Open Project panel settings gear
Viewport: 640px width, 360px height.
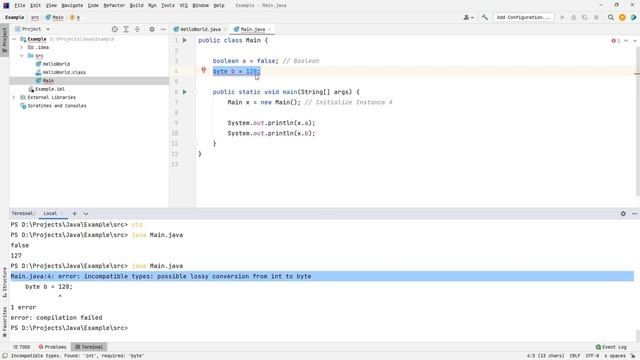[x=152, y=29]
